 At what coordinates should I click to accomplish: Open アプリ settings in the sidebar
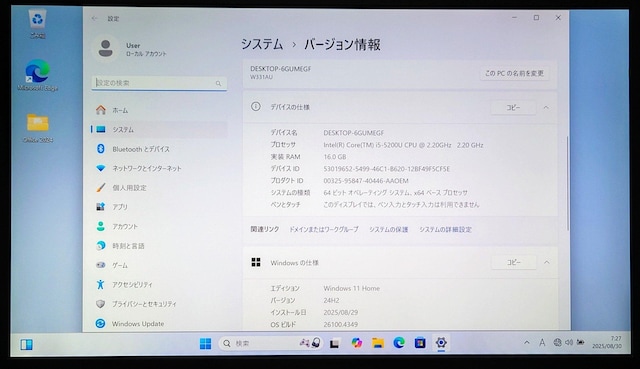(x=159, y=207)
